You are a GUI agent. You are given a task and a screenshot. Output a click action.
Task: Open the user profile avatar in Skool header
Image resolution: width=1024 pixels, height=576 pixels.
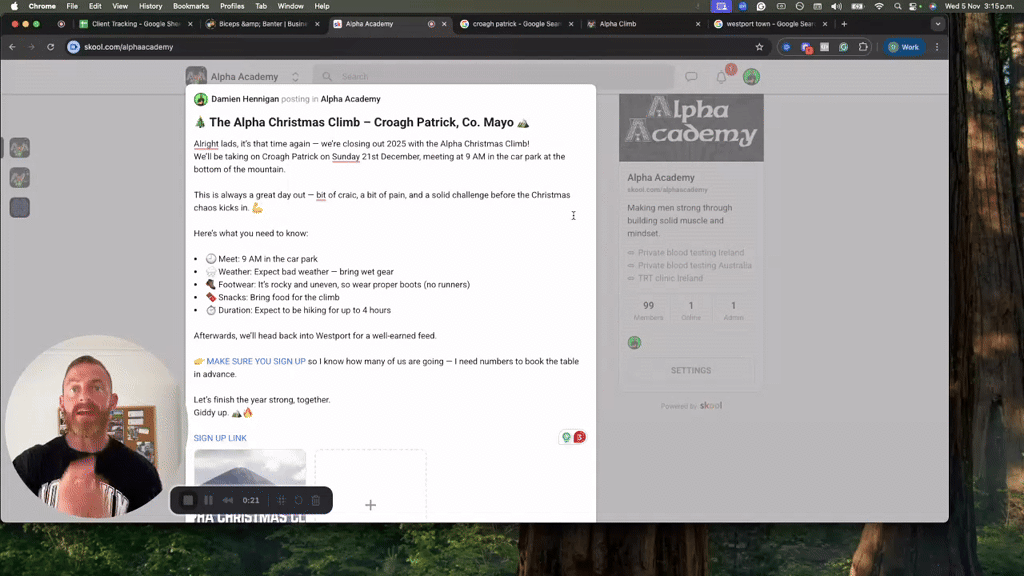[x=751, y=77]
